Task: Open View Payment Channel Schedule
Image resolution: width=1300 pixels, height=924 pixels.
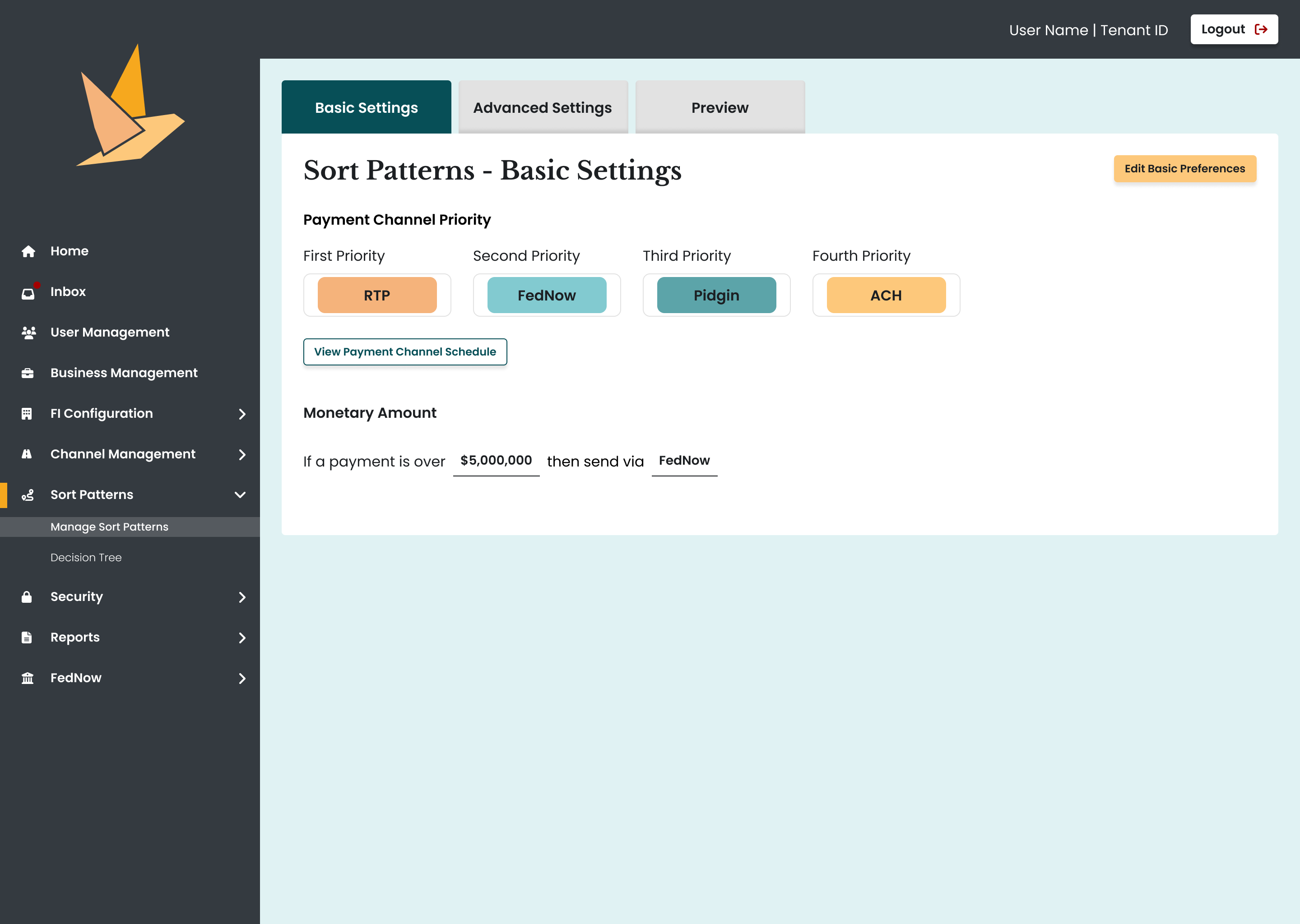Action: [405, 351]
